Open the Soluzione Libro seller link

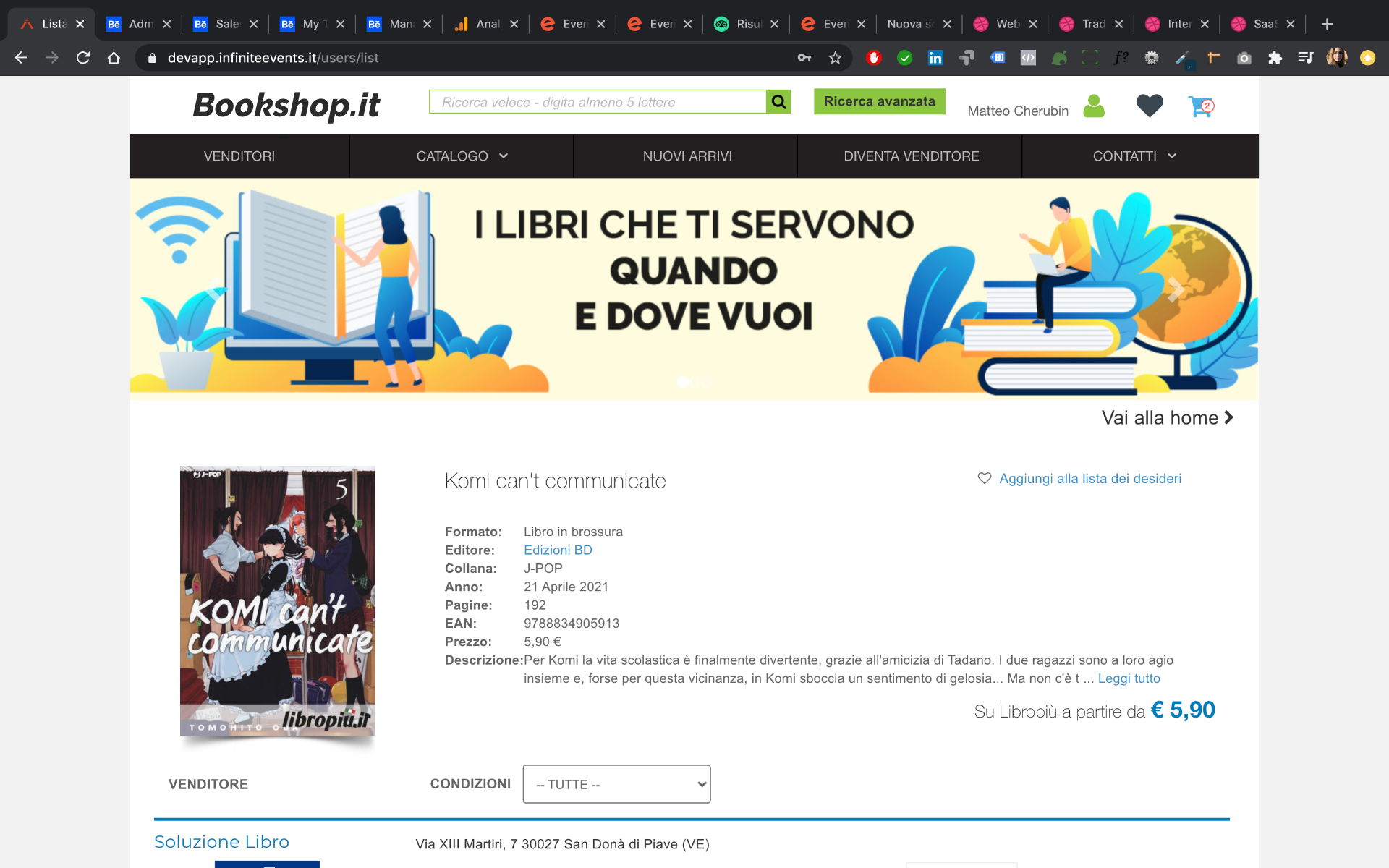click(x=221, y=842)
